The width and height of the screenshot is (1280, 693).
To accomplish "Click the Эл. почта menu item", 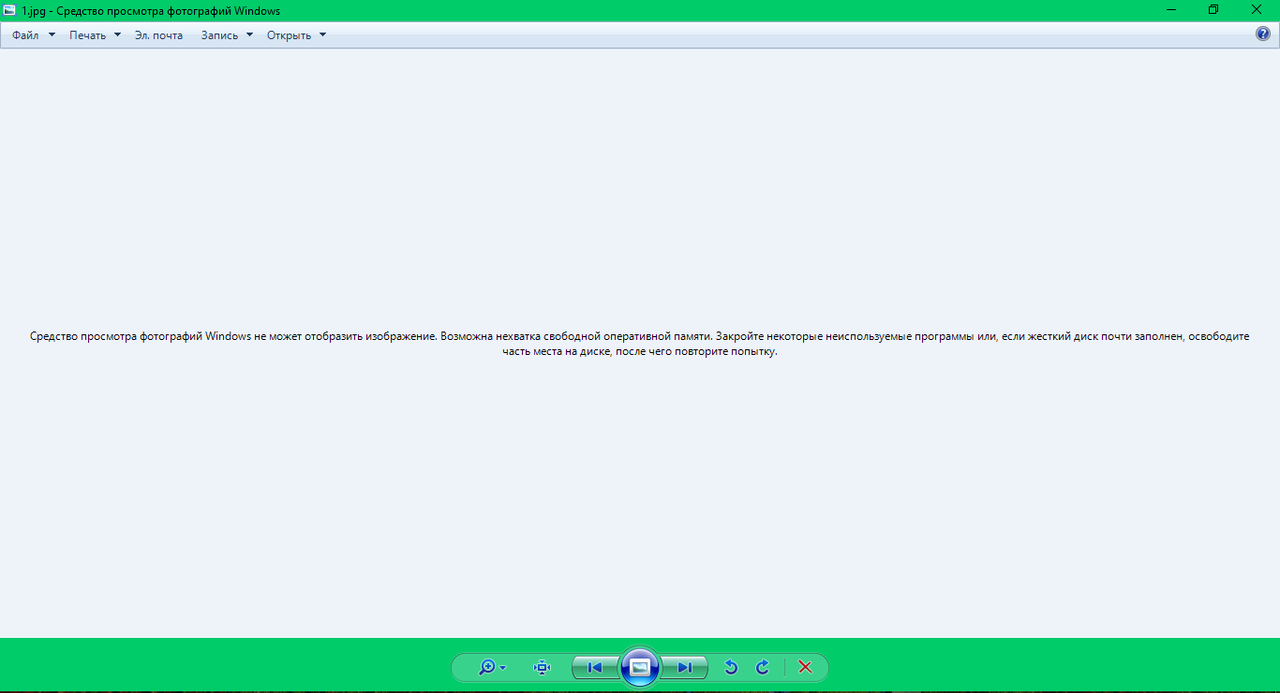I will 159,35.
